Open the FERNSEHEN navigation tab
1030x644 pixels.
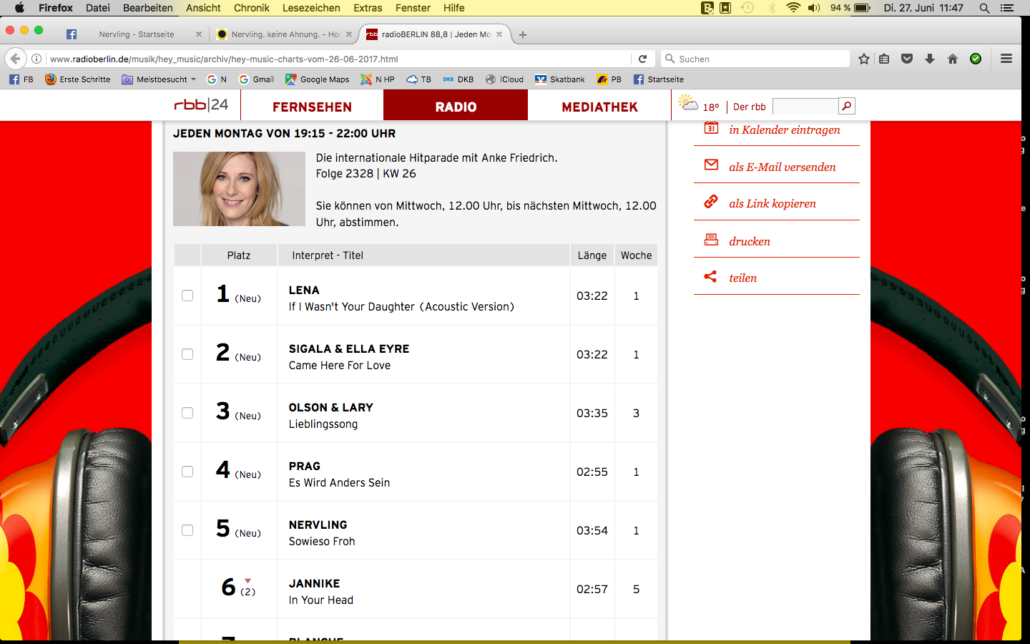312,106
